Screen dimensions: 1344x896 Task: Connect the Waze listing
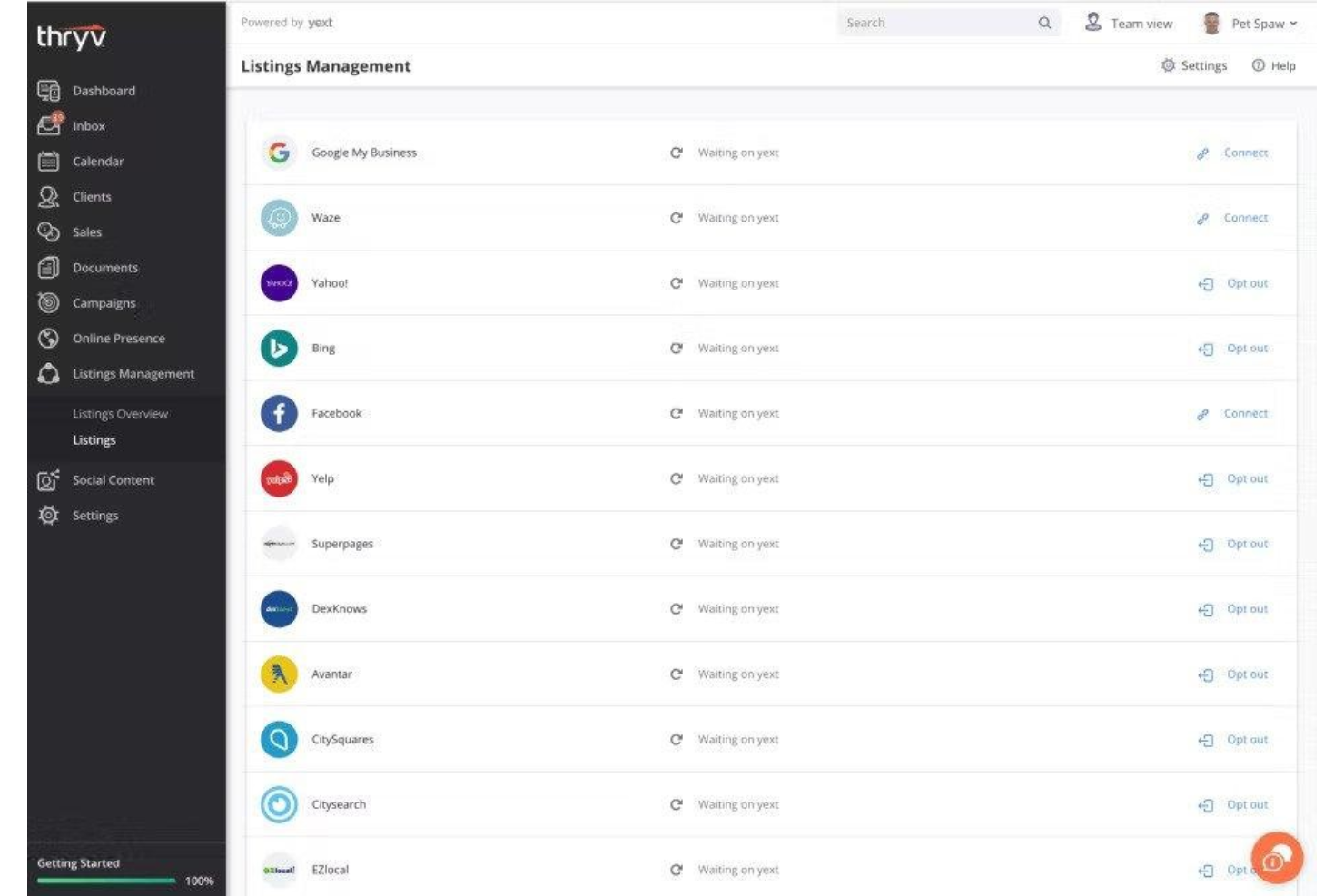click(1232, 218)
